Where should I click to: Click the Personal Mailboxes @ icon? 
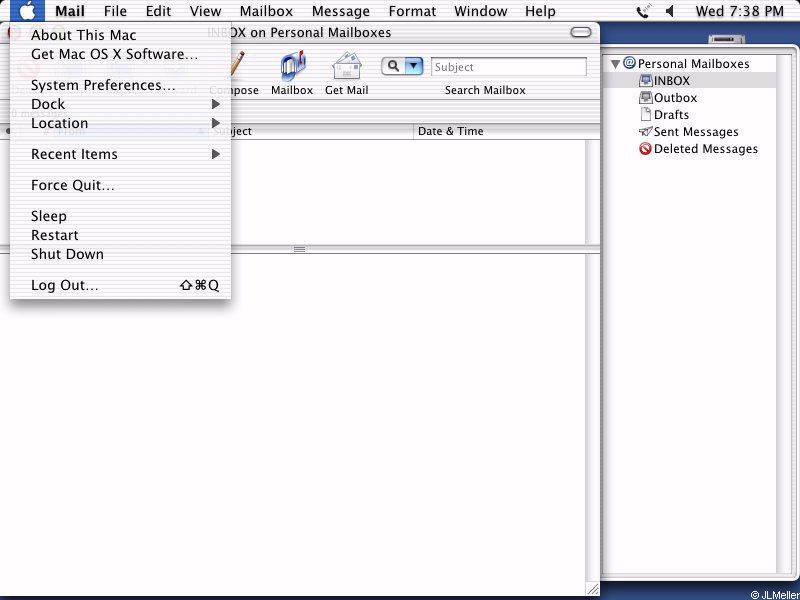630,63
